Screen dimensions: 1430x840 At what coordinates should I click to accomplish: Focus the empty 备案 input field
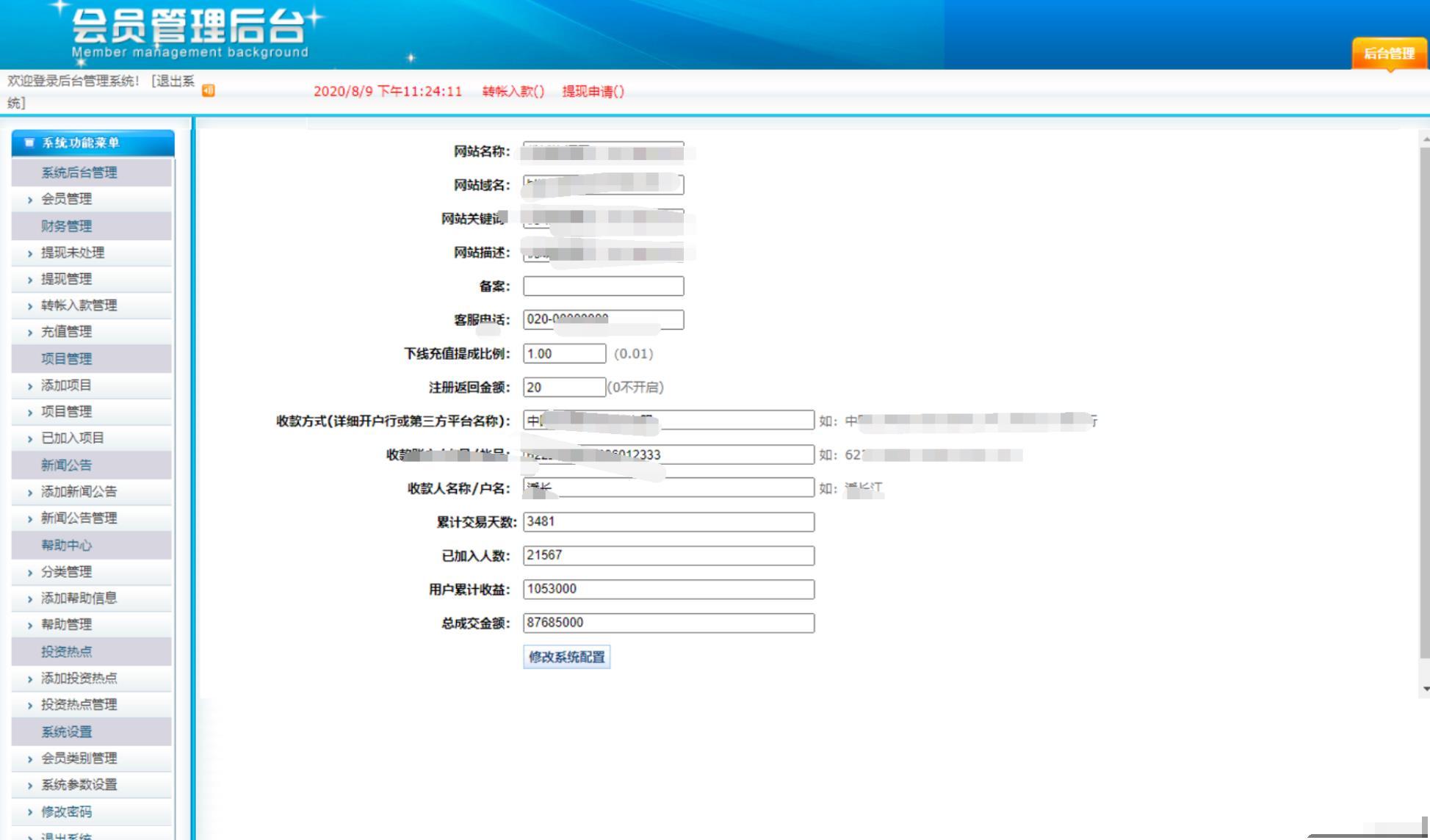point(604,286)
